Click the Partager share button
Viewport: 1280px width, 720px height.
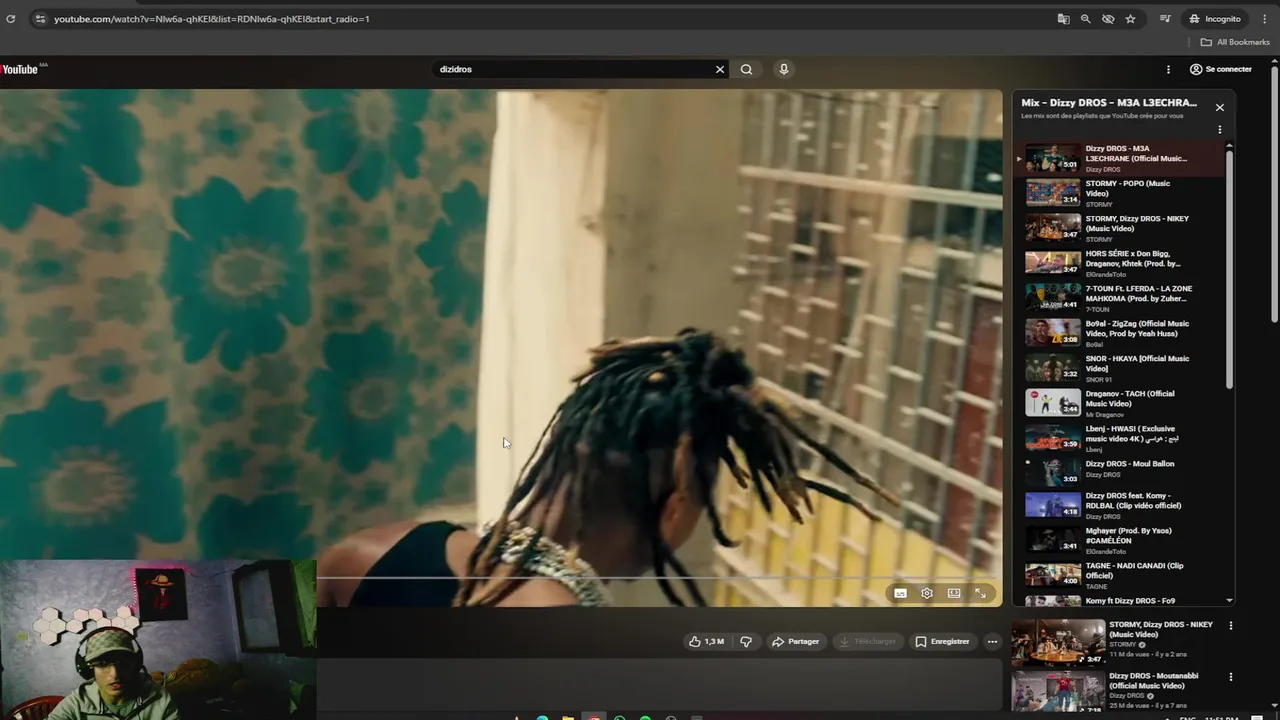click(x=796, y=641)
